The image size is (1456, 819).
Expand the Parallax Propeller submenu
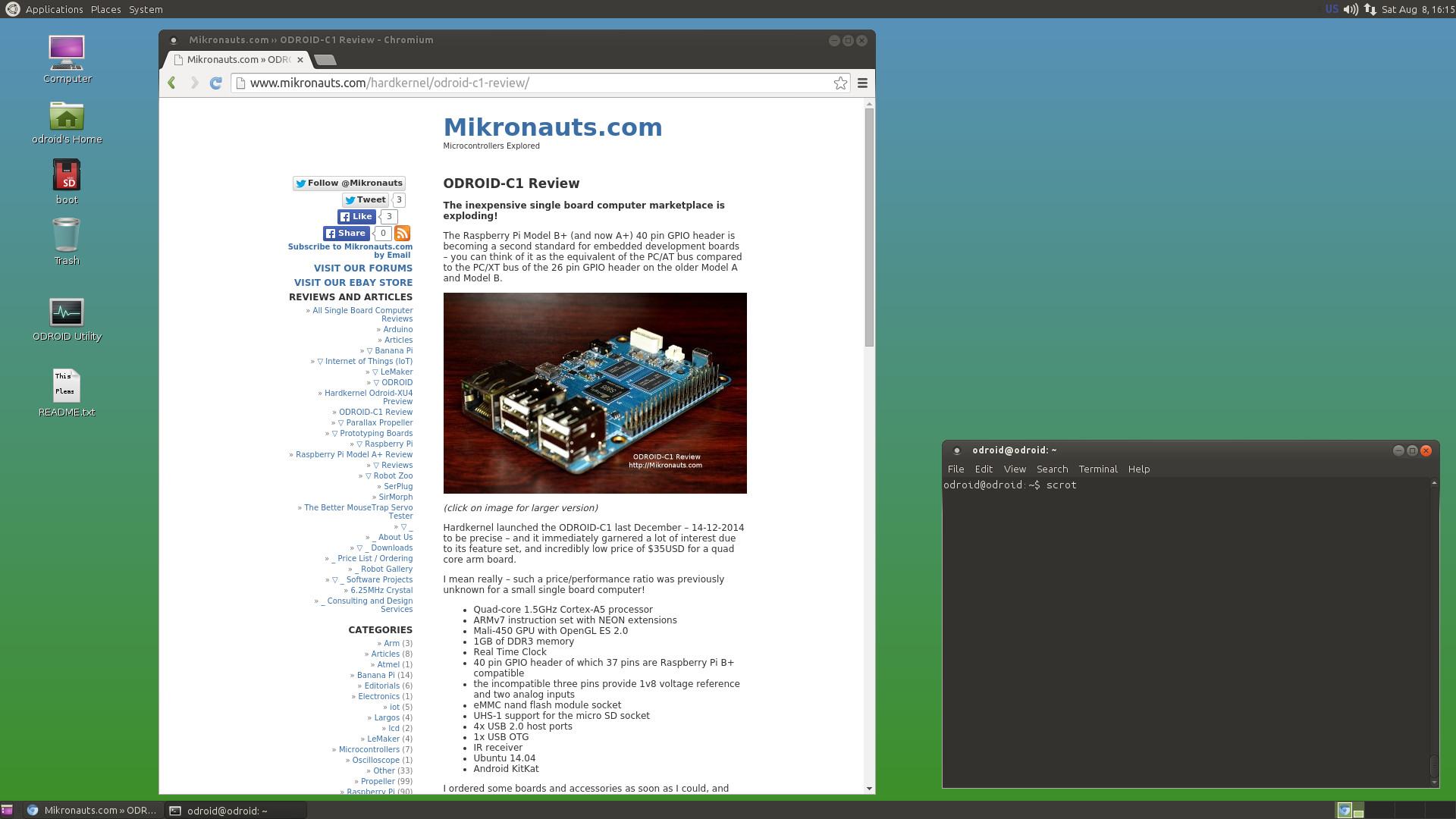375,423
